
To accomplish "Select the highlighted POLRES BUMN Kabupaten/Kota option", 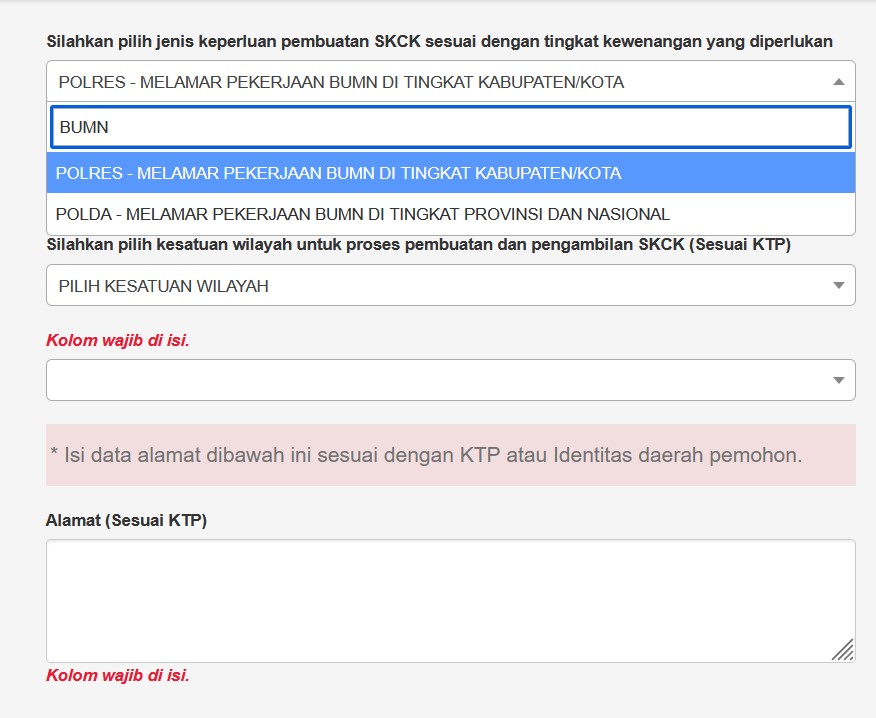I will [x=338, y=173].
